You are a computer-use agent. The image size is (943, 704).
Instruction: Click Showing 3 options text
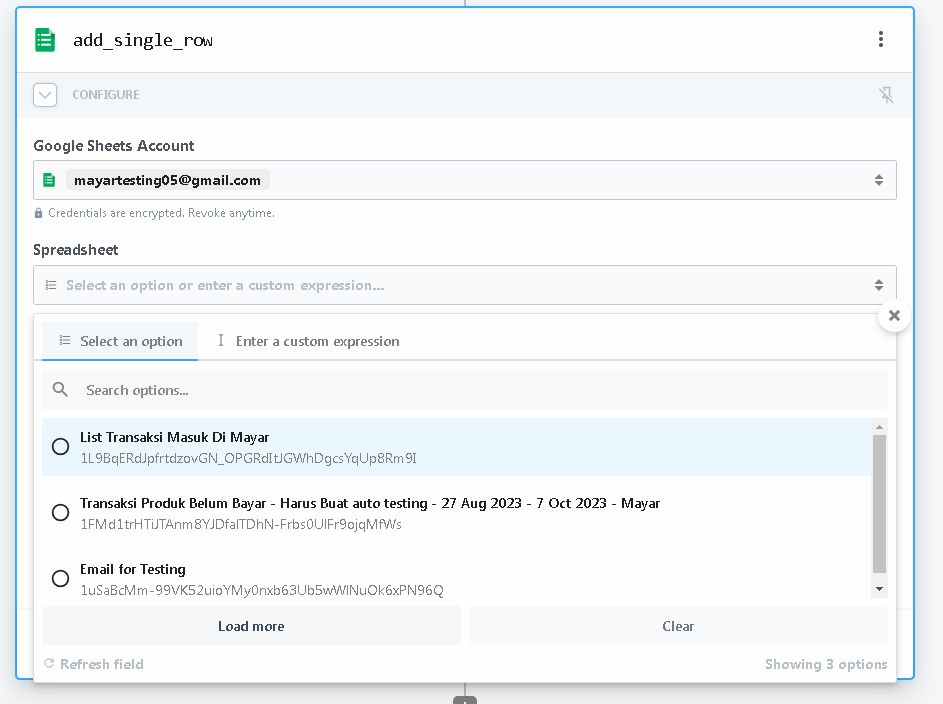pyautogui.click(x=826, y=664)
